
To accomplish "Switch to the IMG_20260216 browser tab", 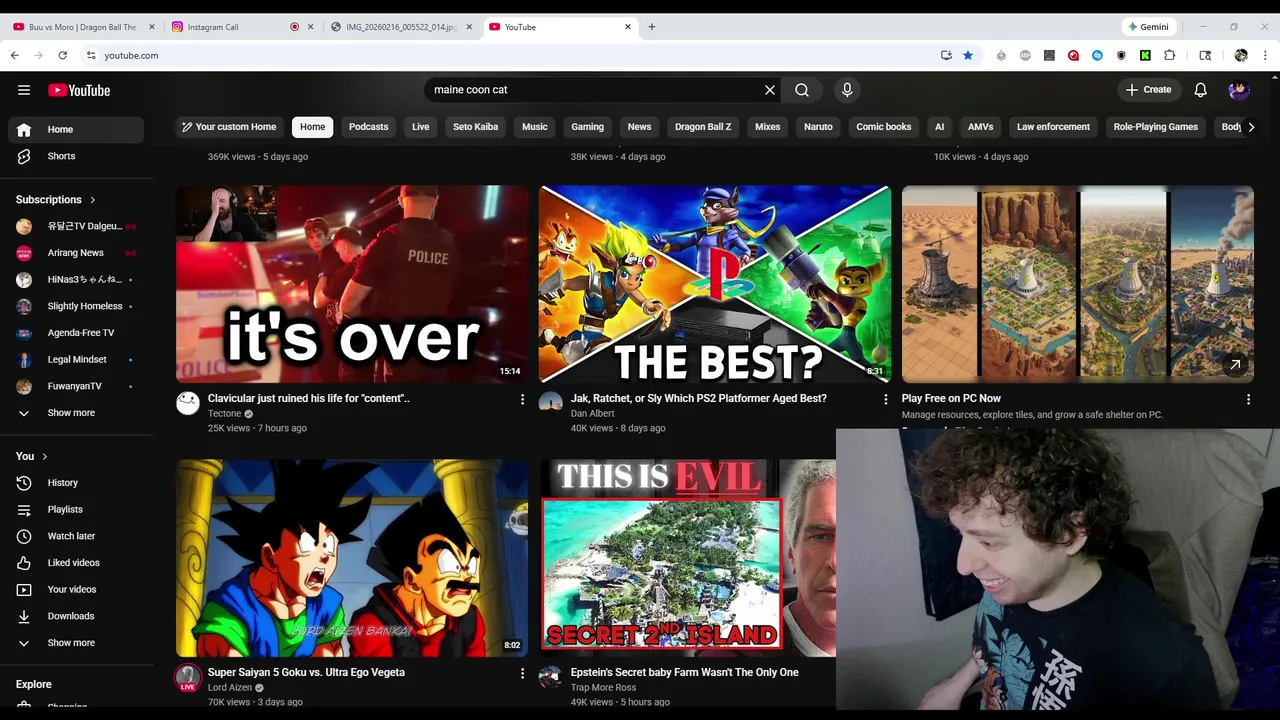I will tap(402, 27).
